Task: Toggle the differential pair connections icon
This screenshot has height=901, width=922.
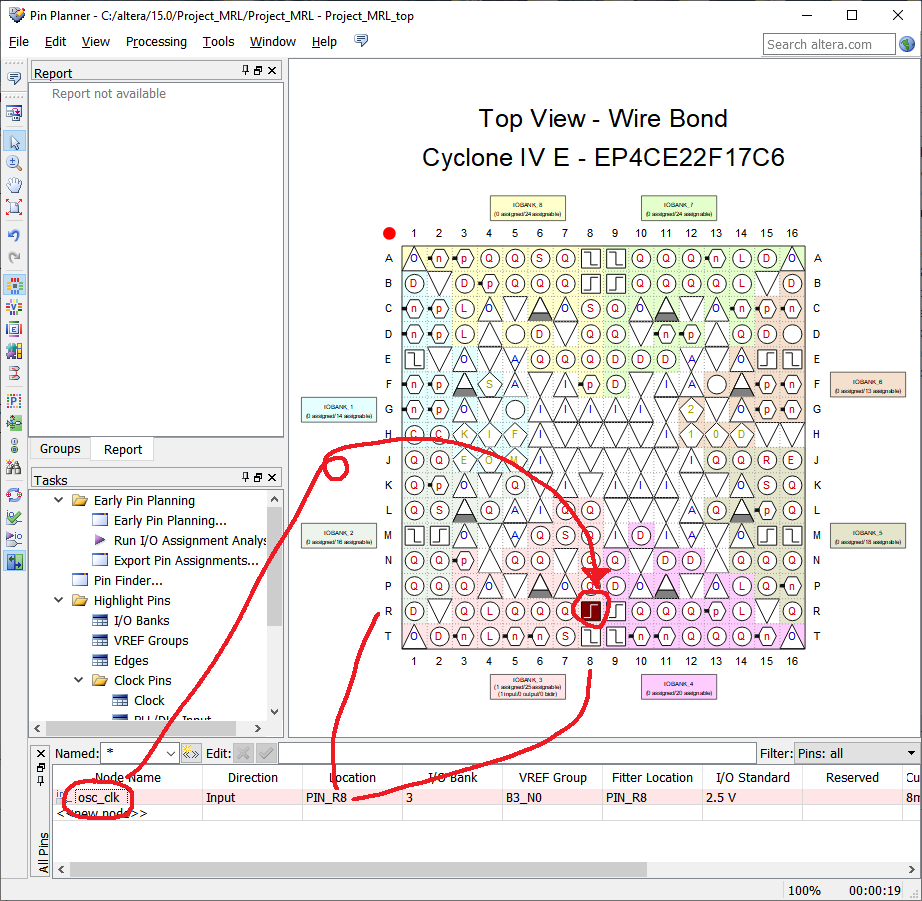Action: (14, 373)
